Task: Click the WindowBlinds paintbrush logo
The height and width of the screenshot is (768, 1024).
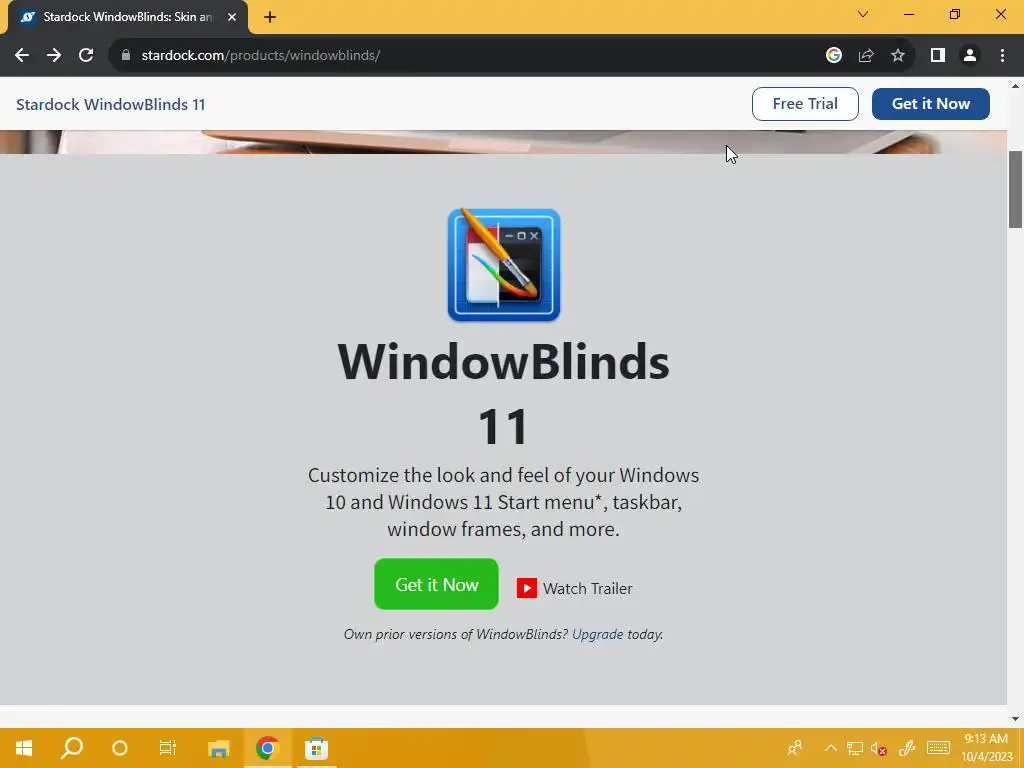Action: tap(504, 265)
